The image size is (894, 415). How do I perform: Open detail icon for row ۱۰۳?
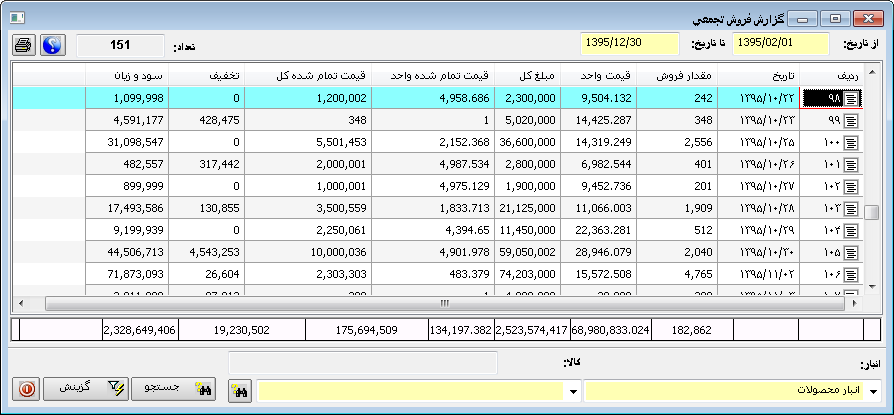click(x=851, y=209)
